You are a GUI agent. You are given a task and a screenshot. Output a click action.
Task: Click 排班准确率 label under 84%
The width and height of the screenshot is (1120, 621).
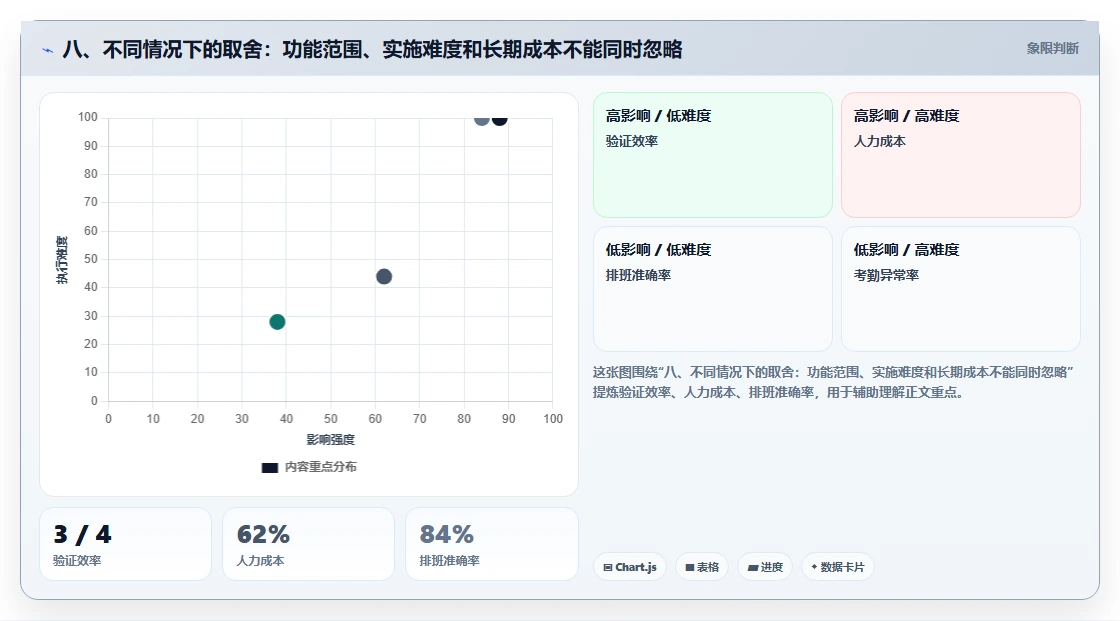pyautogui.click(x=449, y=561)
